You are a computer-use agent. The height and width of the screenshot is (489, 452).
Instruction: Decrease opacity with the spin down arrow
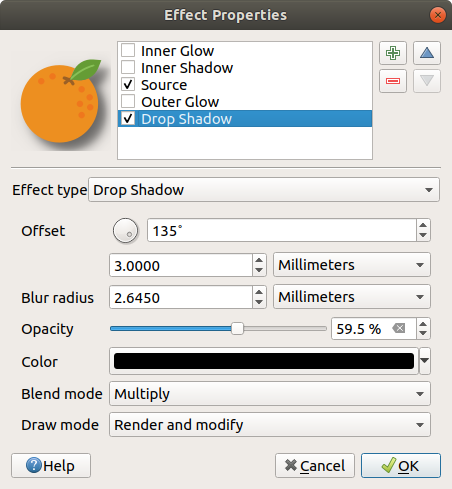[423, 334]
